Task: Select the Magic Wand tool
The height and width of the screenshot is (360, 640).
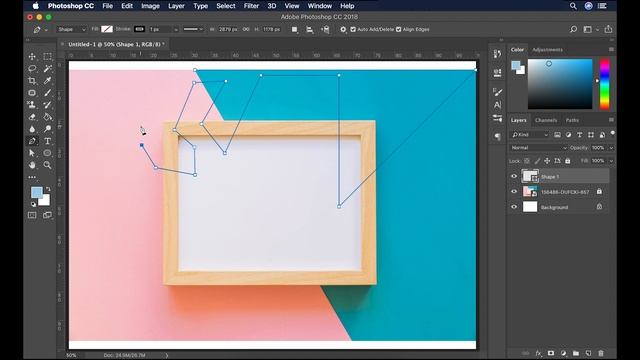Action: (47, 69)
